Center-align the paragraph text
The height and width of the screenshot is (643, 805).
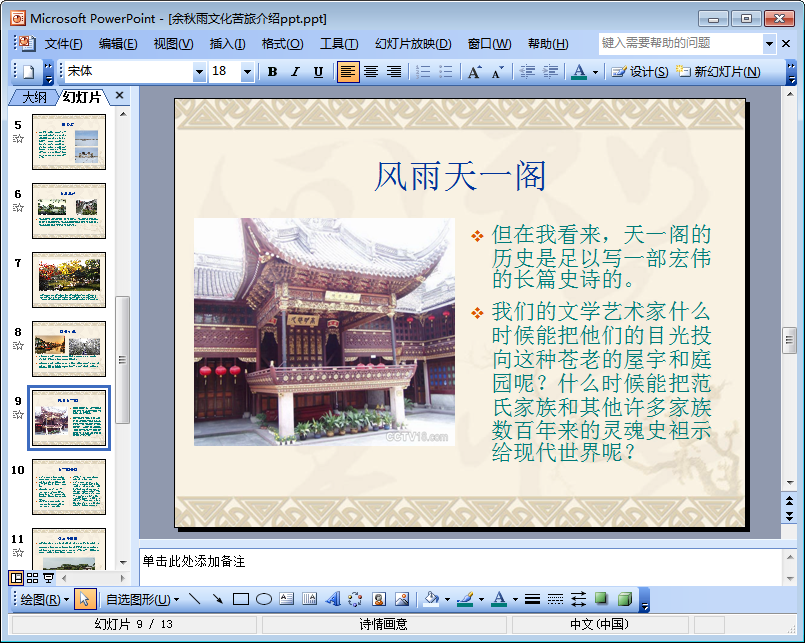coord(371,72)
